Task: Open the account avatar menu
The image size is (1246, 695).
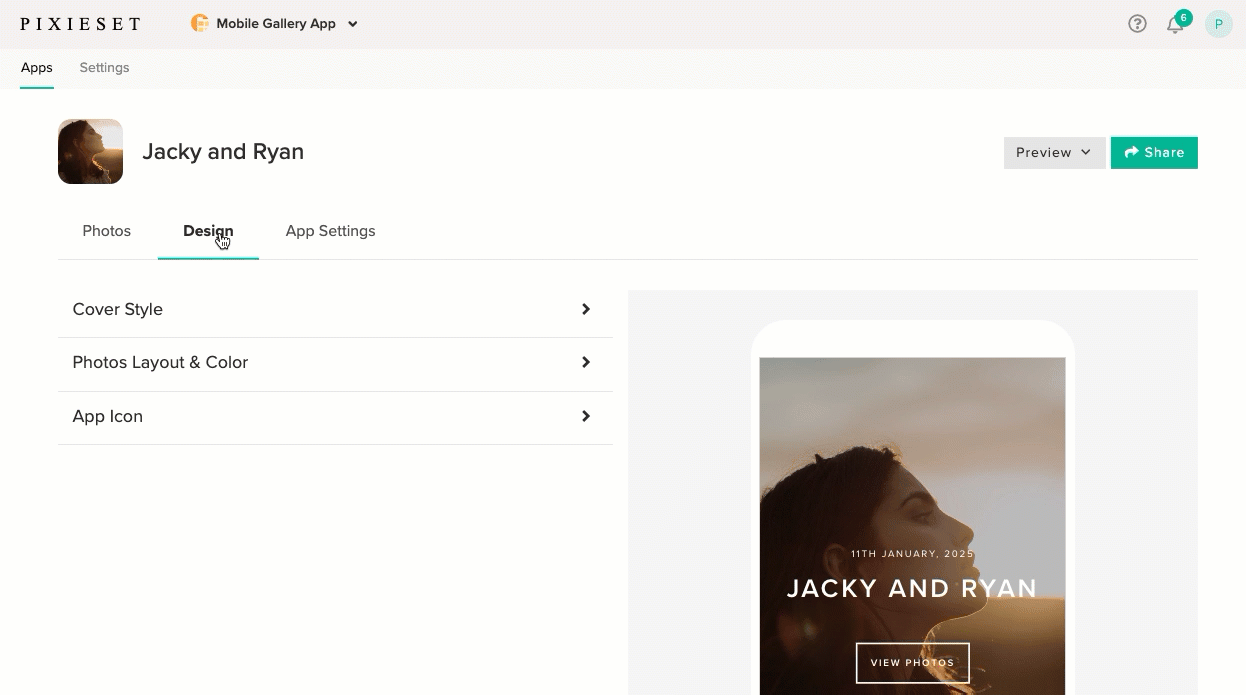Action: [1218, 24]
